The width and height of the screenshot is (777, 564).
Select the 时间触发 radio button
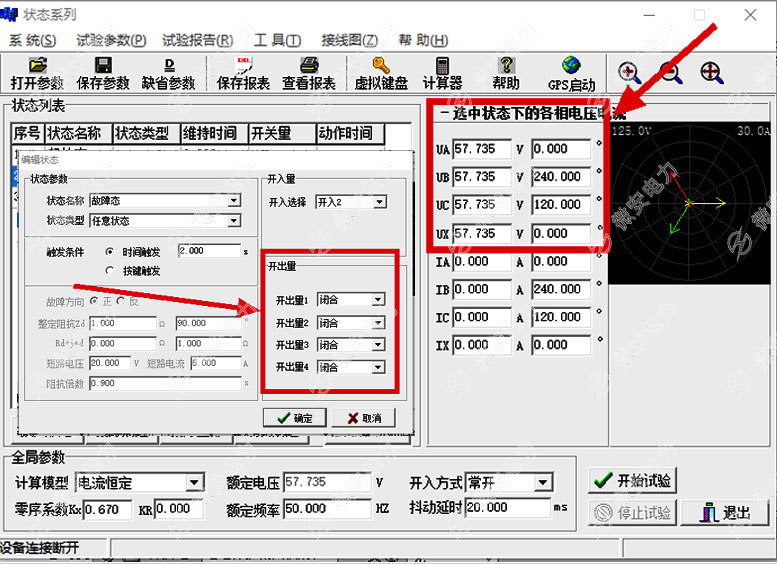pyautogui.click(x=110, y=252)
